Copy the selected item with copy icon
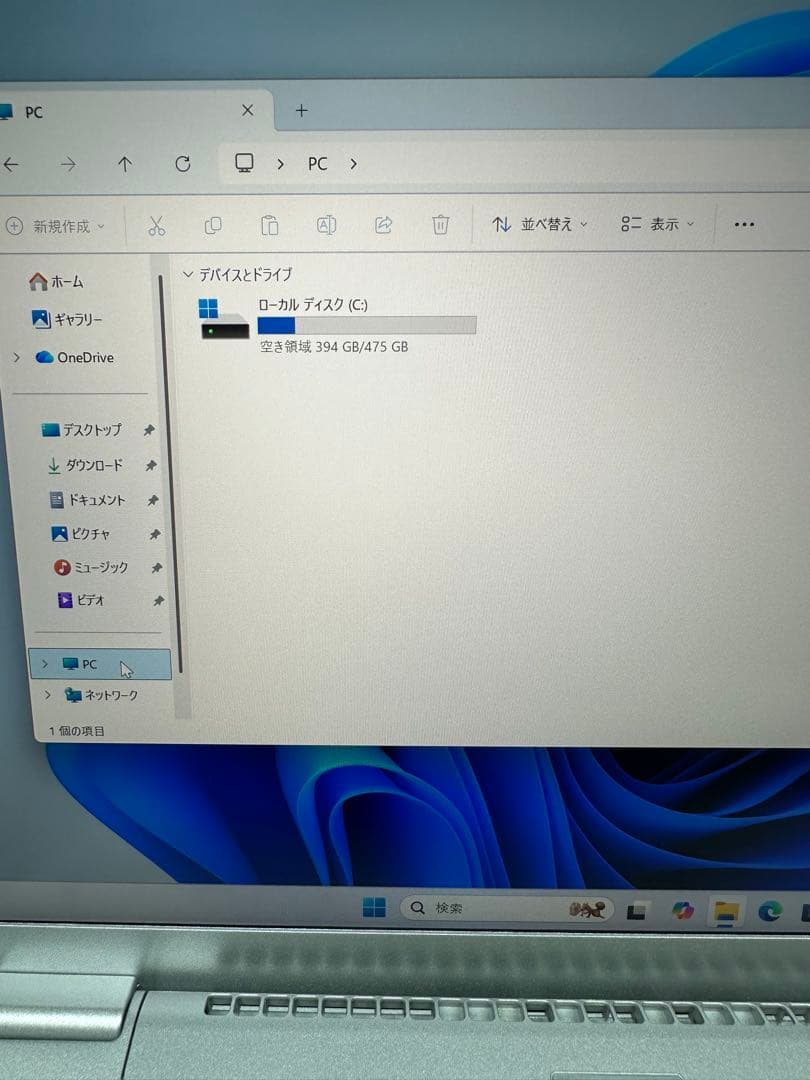 coord(212,225)
